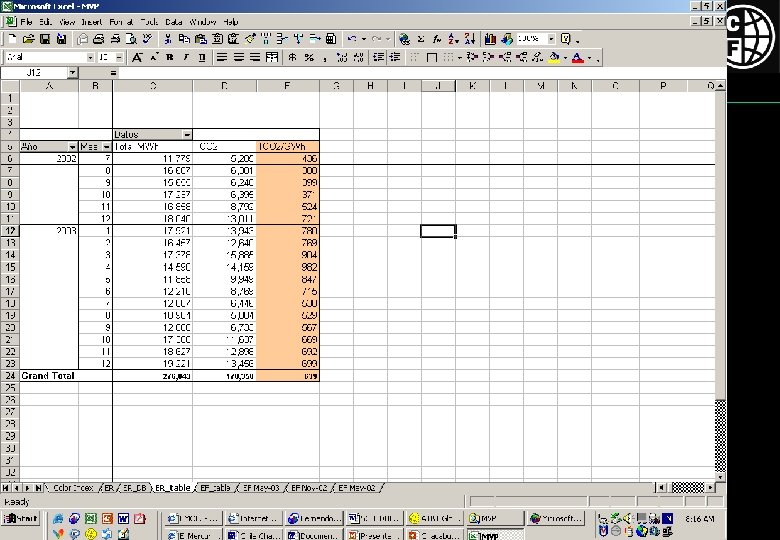Open the Mes pivot field dropdown

pos(106,147)
